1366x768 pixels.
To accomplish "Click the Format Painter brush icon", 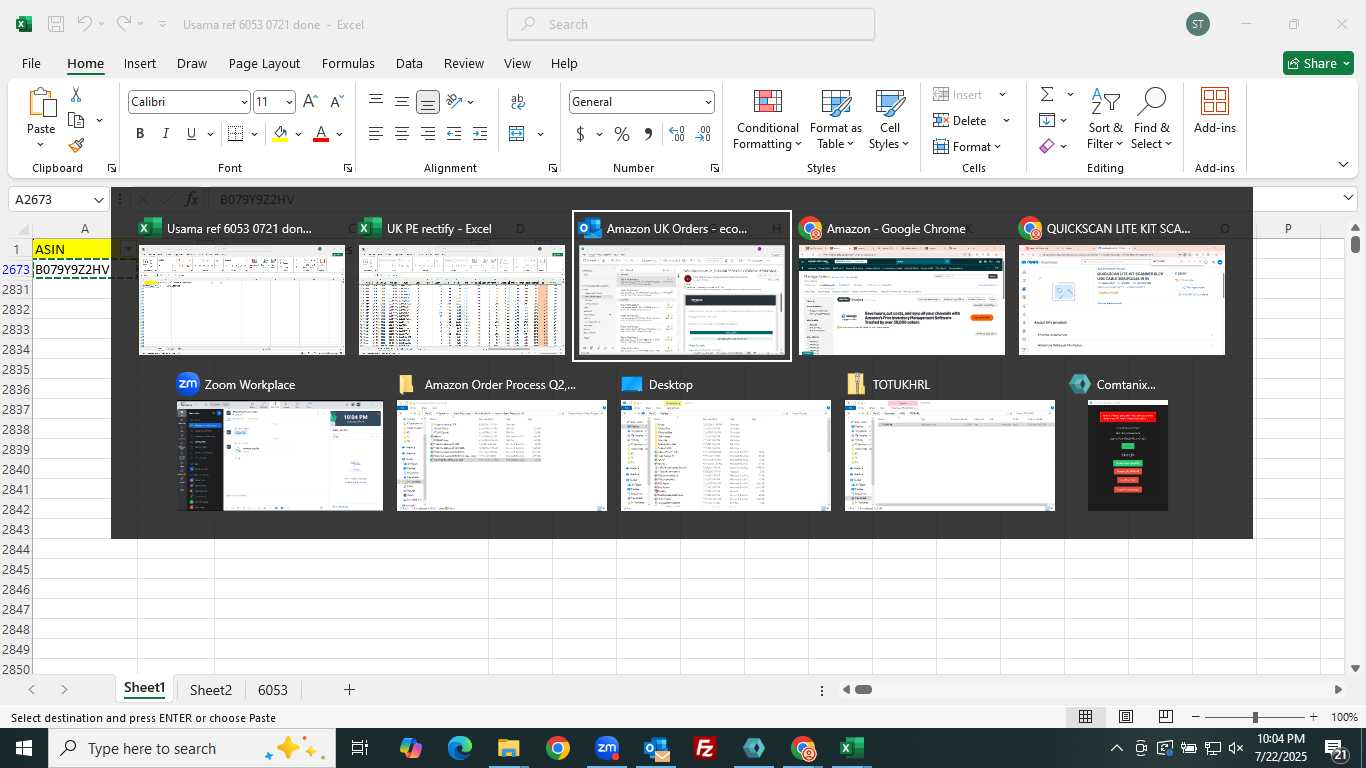I will (x=76, y=146).
